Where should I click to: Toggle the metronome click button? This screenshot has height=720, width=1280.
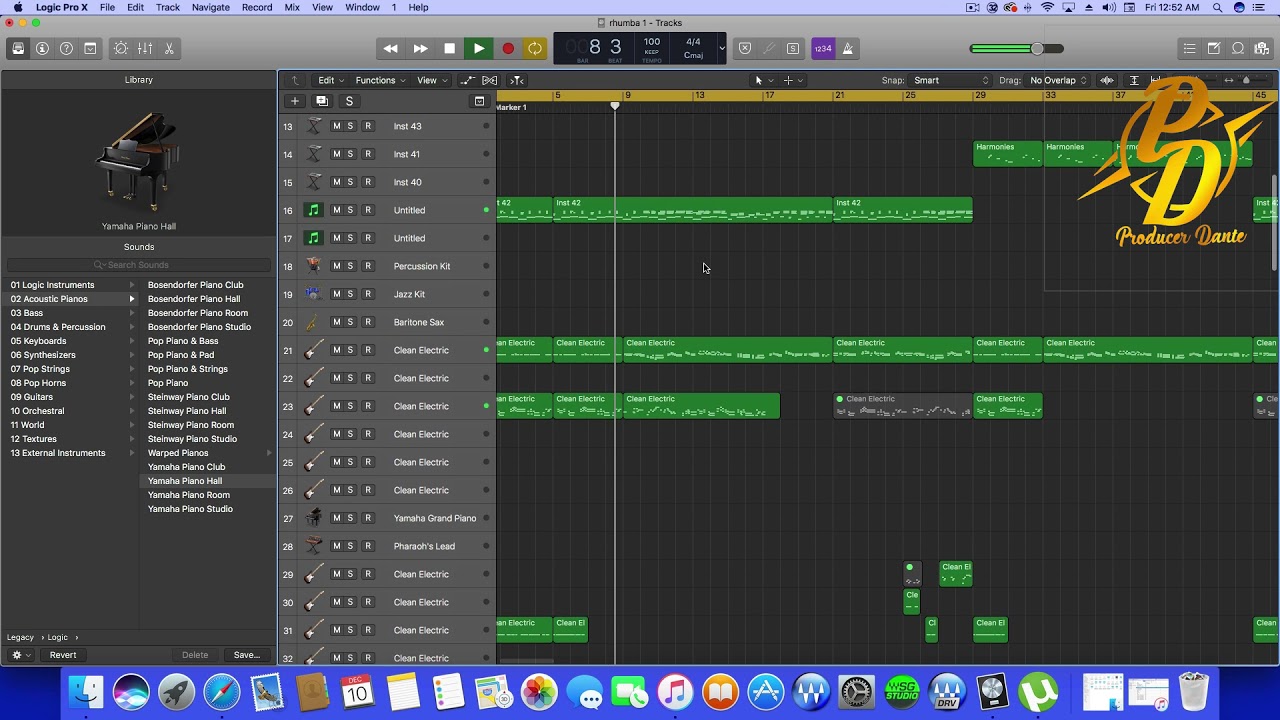848,48
